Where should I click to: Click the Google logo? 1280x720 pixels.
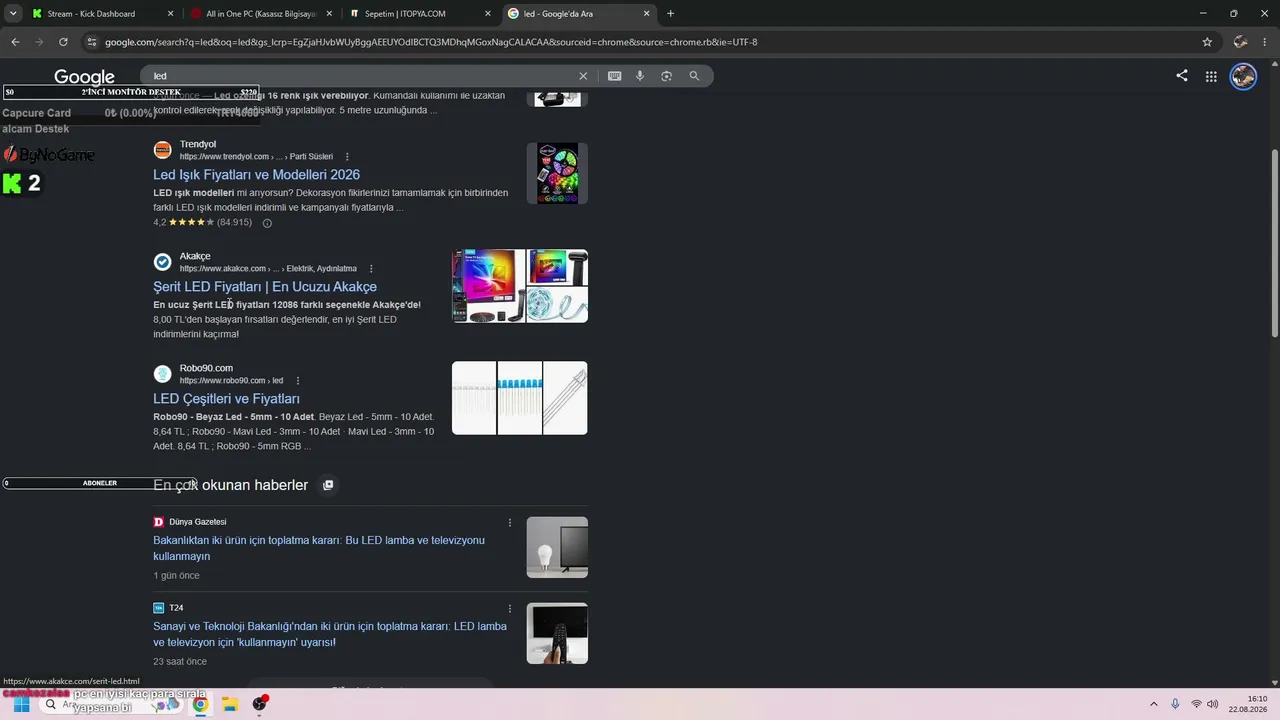click(x=85, y=77)
